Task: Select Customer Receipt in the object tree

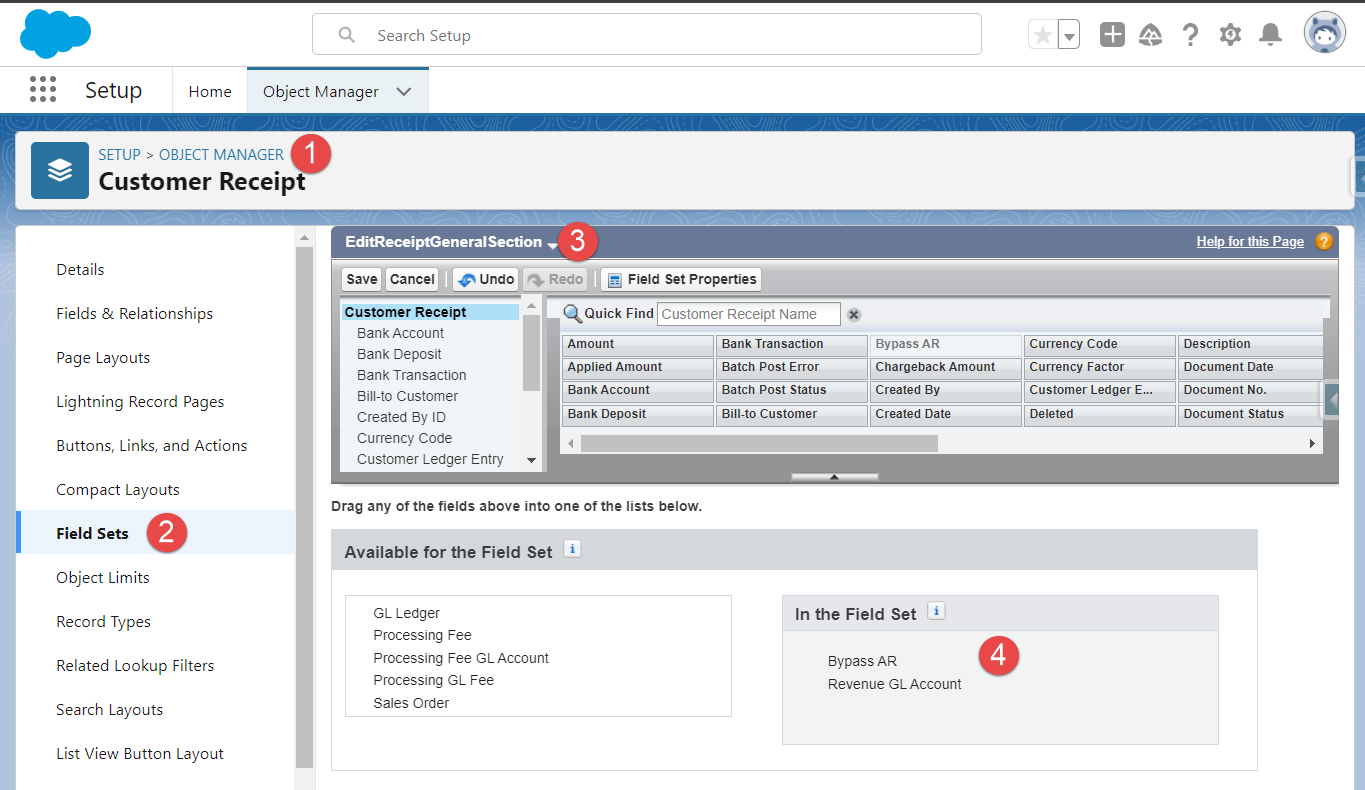Action: tap(429, 312)
